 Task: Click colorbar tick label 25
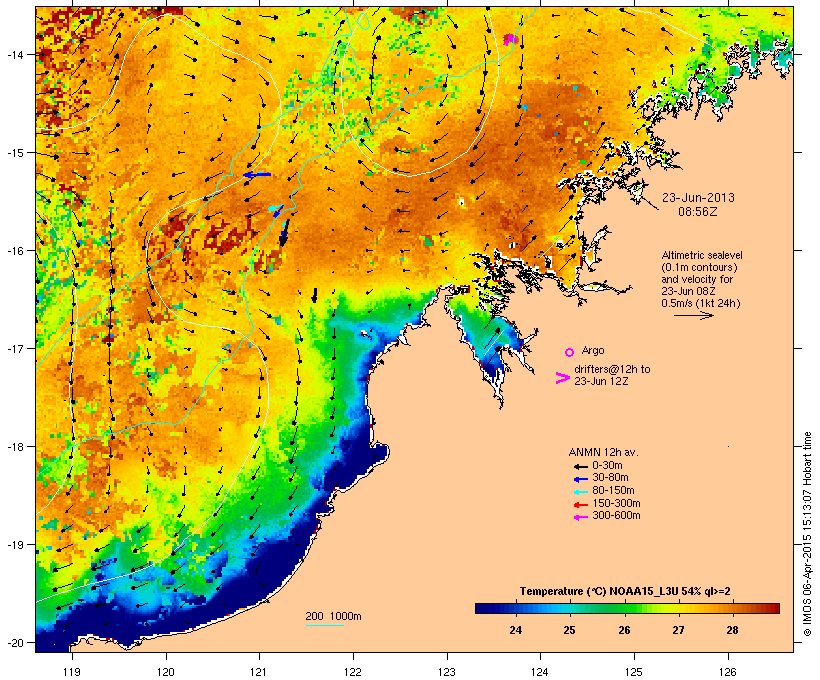(x=570, y=630)
